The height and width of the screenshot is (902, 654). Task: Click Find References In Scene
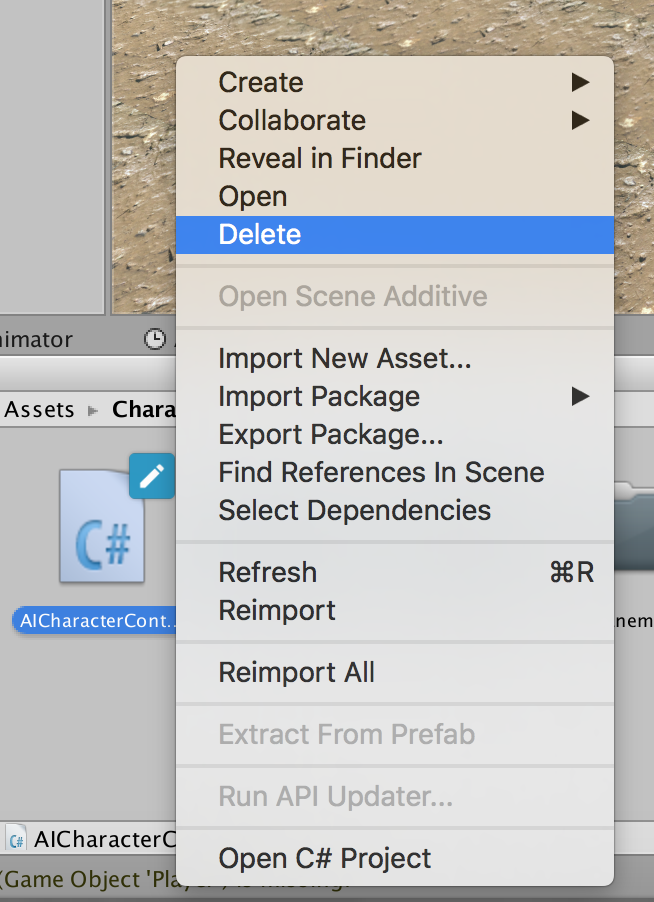click(x=381, y=472)
